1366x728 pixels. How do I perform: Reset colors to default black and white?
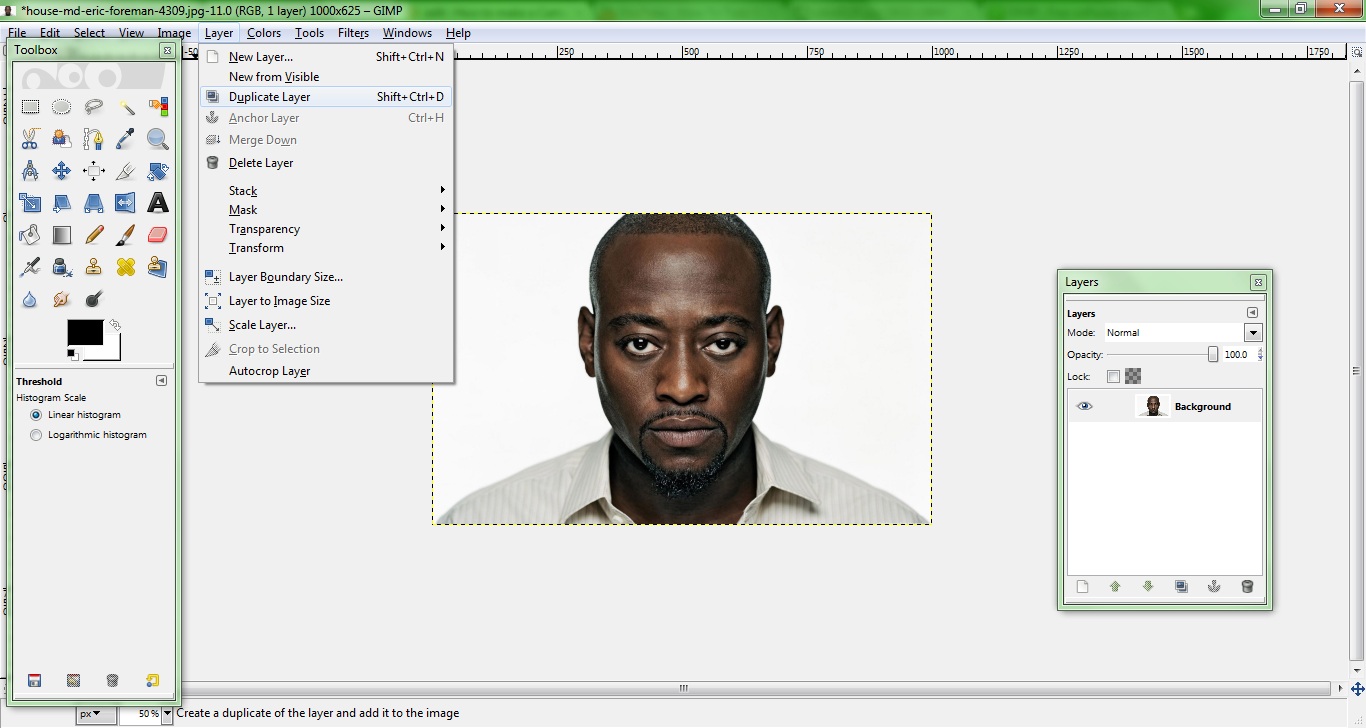(72, 354)
